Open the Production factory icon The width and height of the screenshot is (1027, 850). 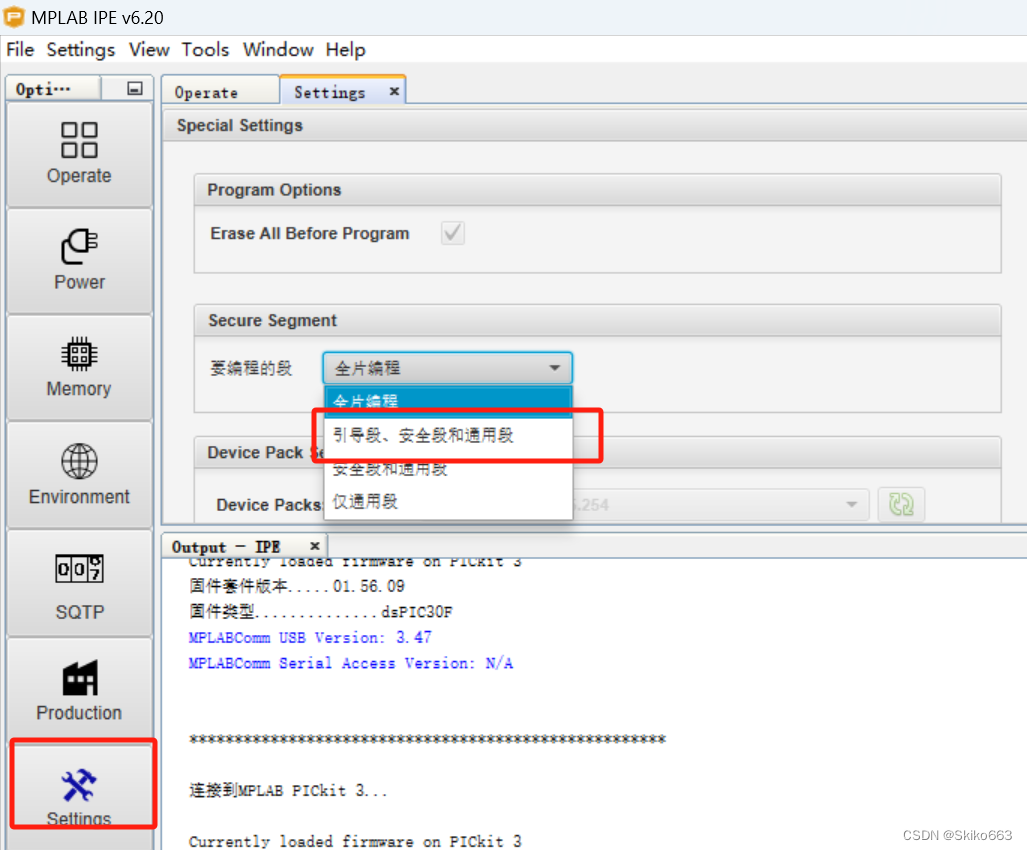point(79,677)
